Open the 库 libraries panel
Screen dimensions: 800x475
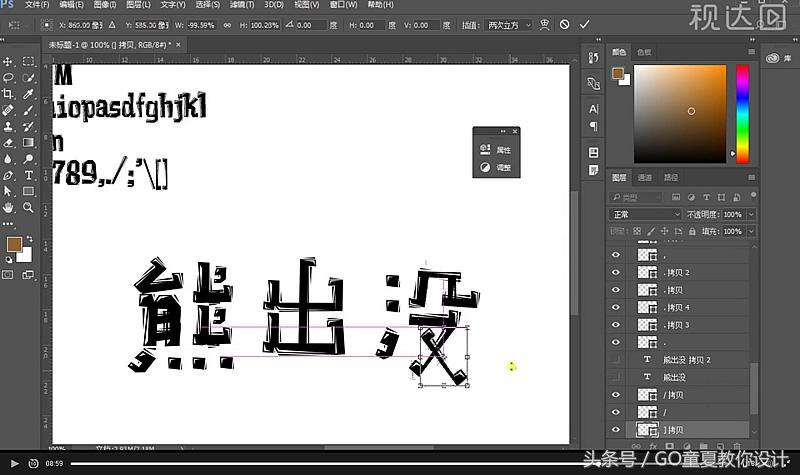[779, 59]
